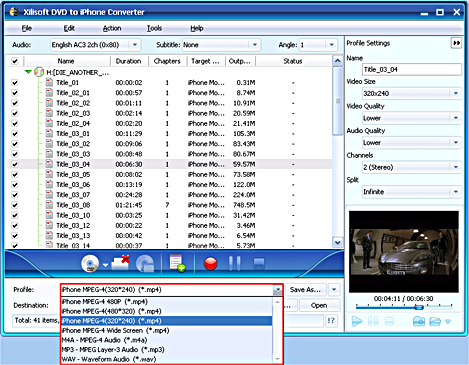
Task: Take a snapshot with the camera icon
Action: 419,321
